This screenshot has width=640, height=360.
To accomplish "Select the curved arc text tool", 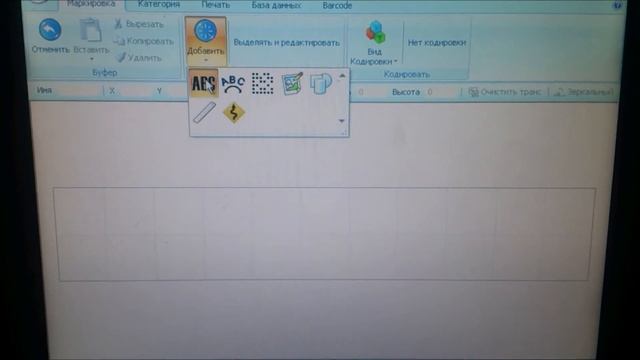I will (x=233, y=84).
